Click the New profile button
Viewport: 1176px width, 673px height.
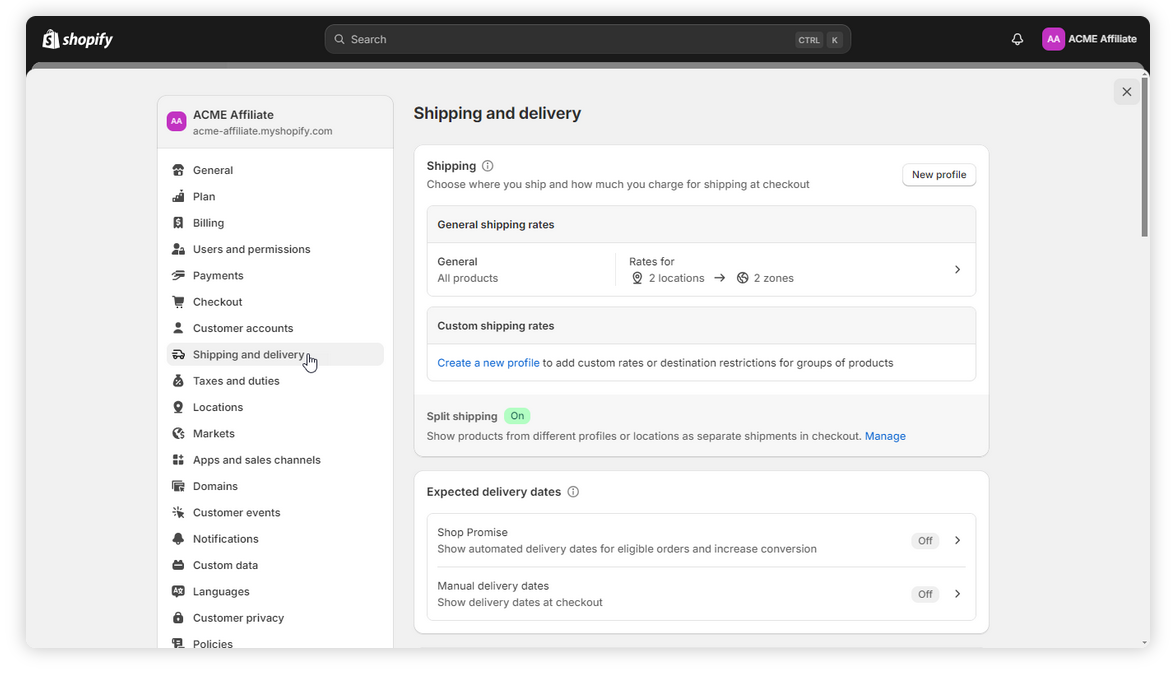coord(938,175)
